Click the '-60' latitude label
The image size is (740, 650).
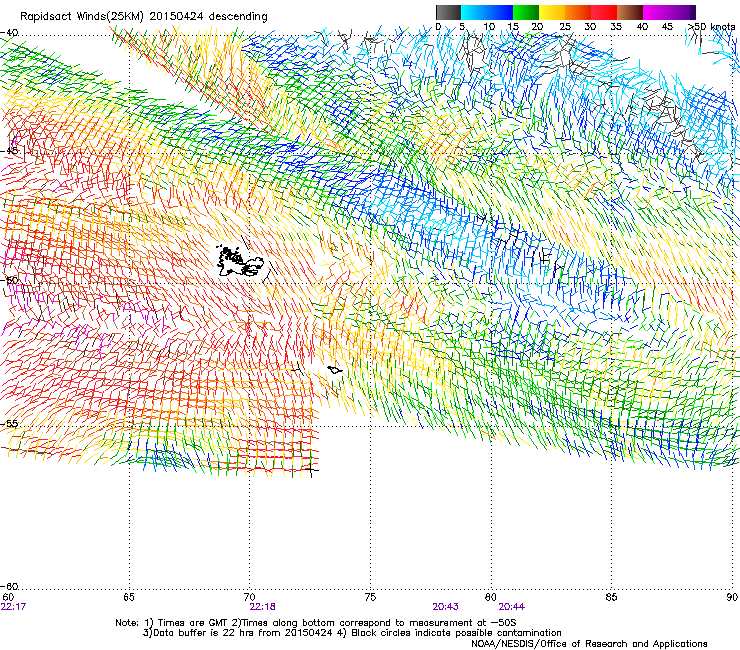(x=9, y=586)
